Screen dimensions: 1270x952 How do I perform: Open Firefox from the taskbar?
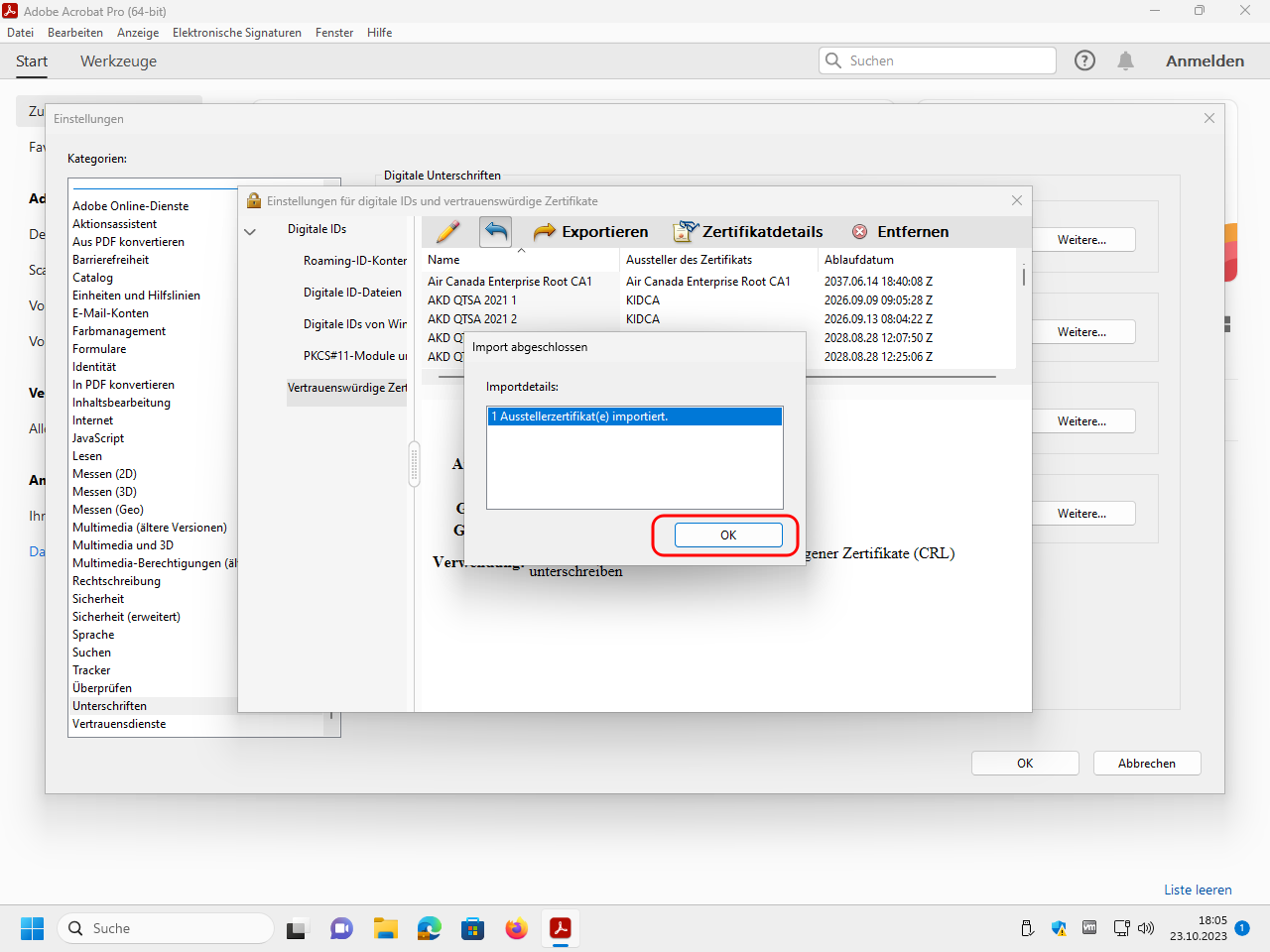point(516,928)
